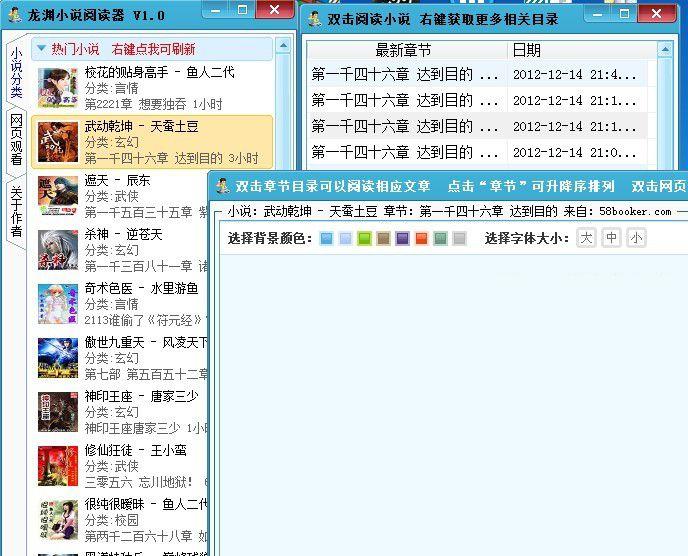Image resolution: width=688 pixels, height=556 pixels.
Task: Set font size to 大
Action: pos(586,238)
